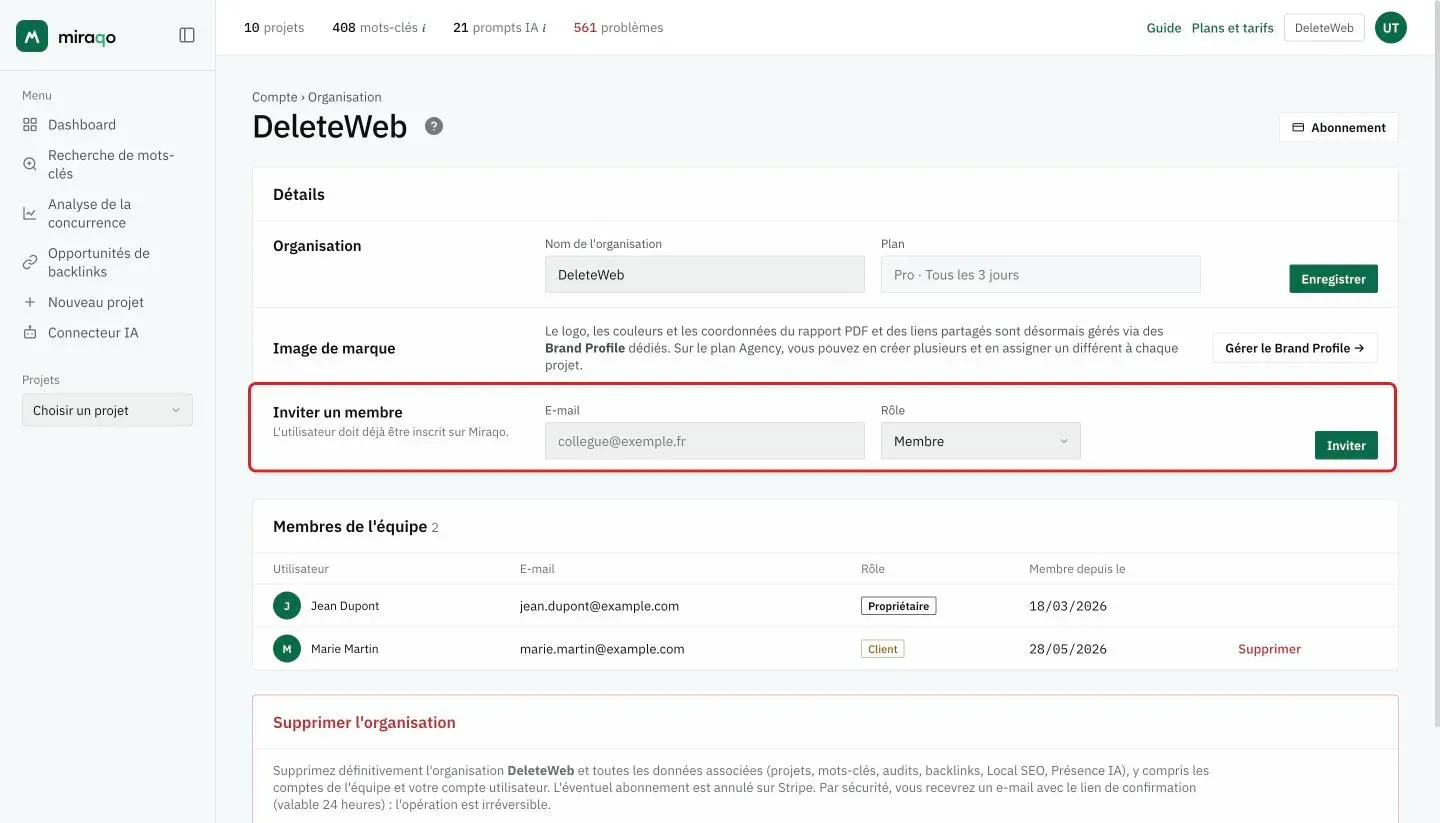Image resolution: width=1440 pixels, height=823 pixels.
Task: Open Plans et tarifs link
Action: [x=1233, y=28]
